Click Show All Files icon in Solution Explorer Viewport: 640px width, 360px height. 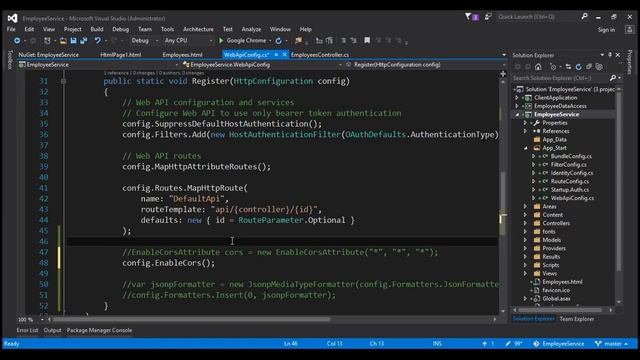(599, 67)
